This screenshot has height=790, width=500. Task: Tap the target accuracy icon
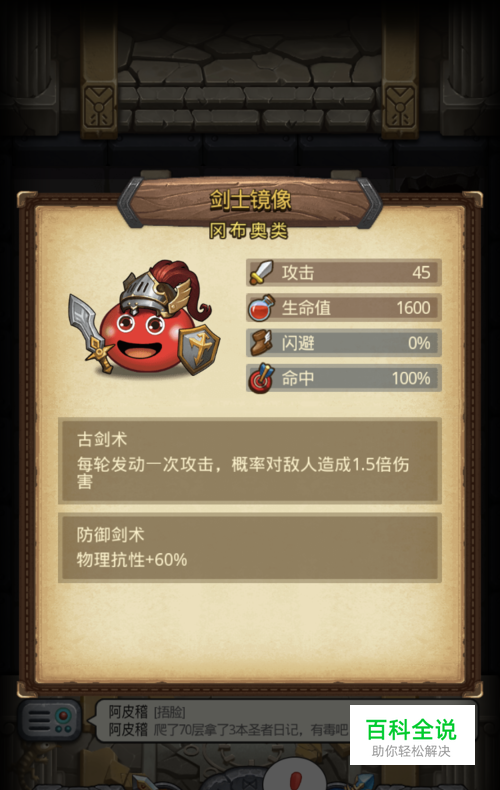pyautogui.click(x=261, y=378)
